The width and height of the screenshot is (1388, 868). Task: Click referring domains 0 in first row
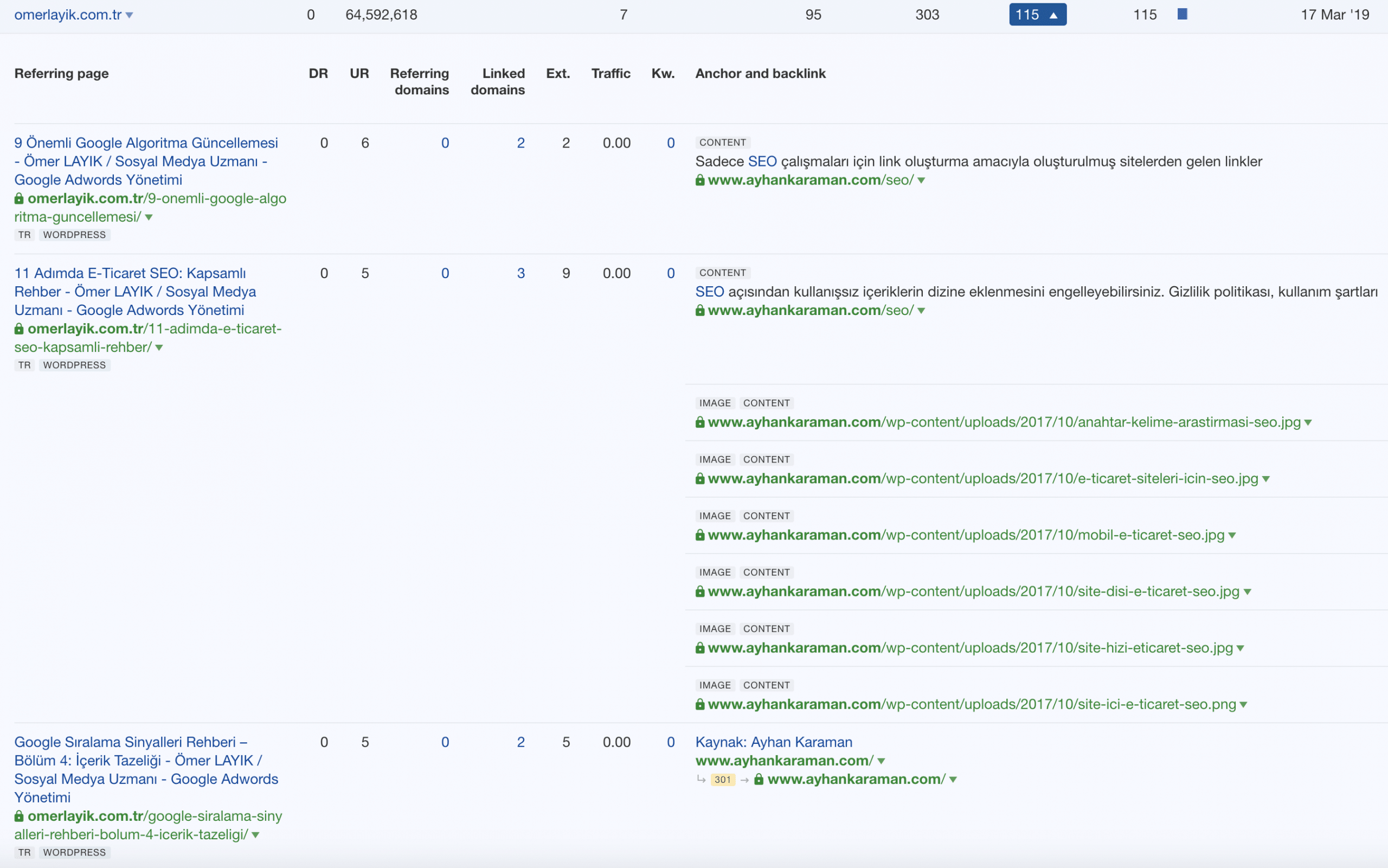pyautogui.click(x=445, y=143)
